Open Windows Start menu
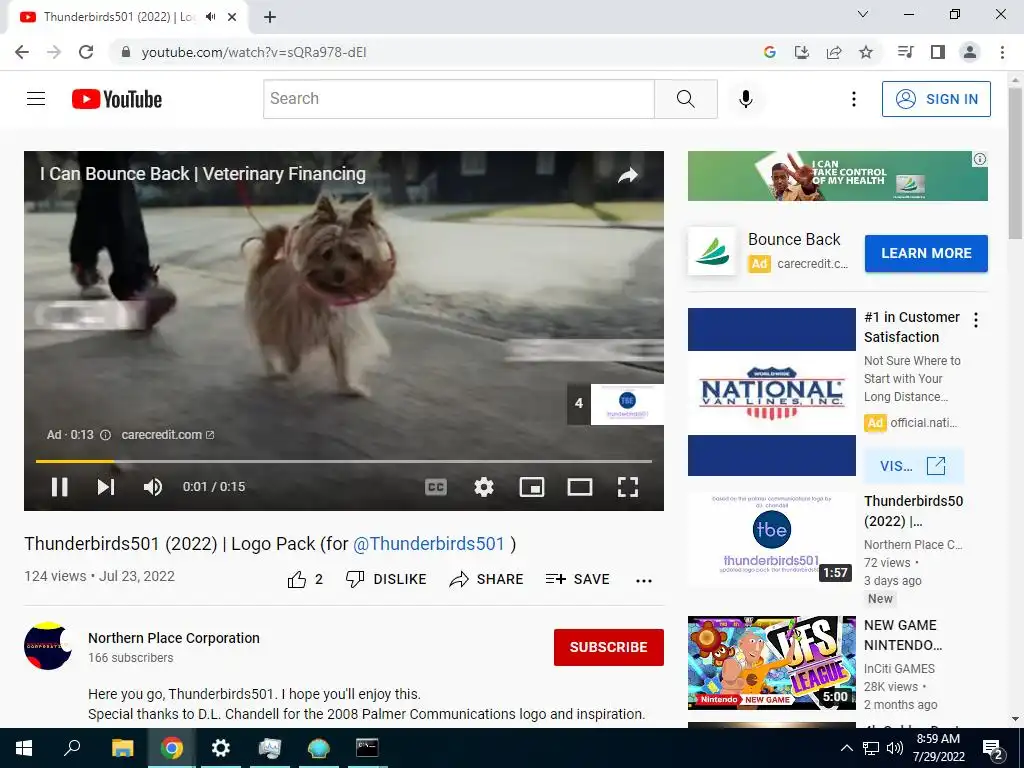The image size is (1024, 768). tap(24, 748)
